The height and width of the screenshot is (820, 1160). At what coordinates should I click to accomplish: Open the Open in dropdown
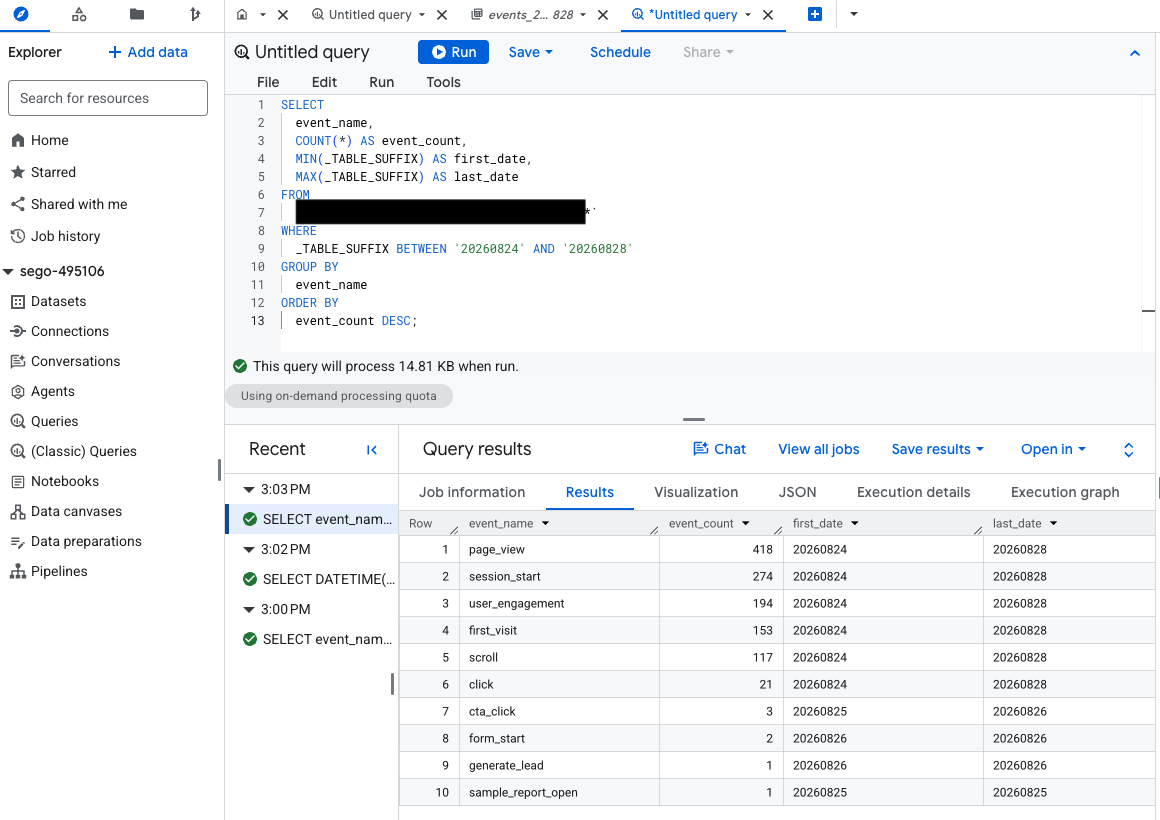tap(1053, 449)
